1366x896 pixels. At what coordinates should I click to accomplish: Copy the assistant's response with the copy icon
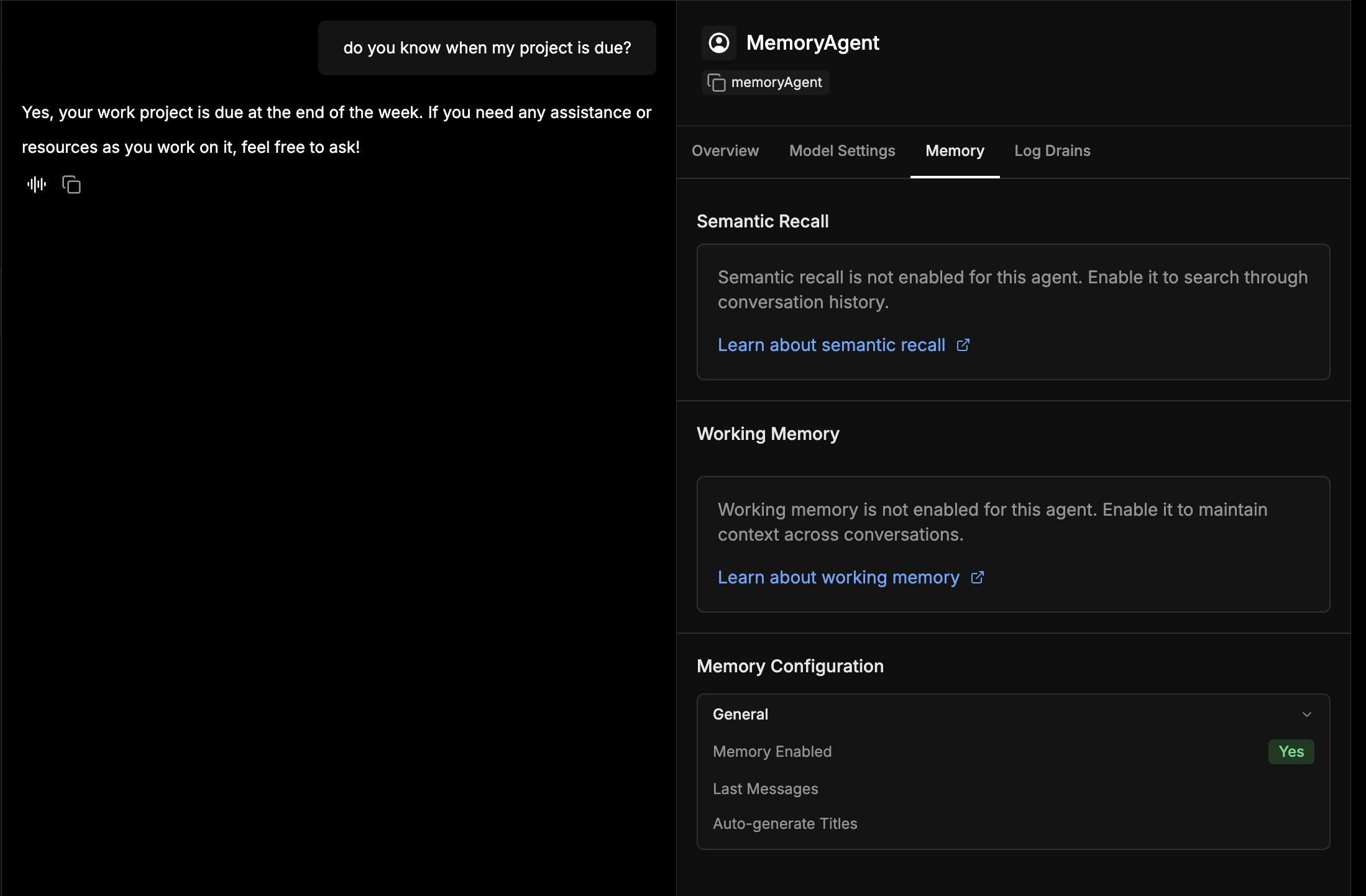pos(71,185)
